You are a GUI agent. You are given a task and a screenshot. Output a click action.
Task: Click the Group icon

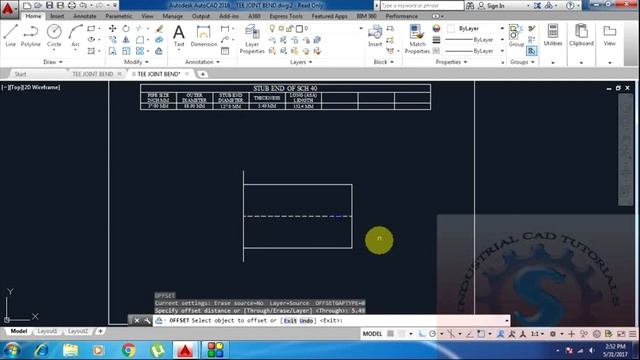[x=516, y=36]
